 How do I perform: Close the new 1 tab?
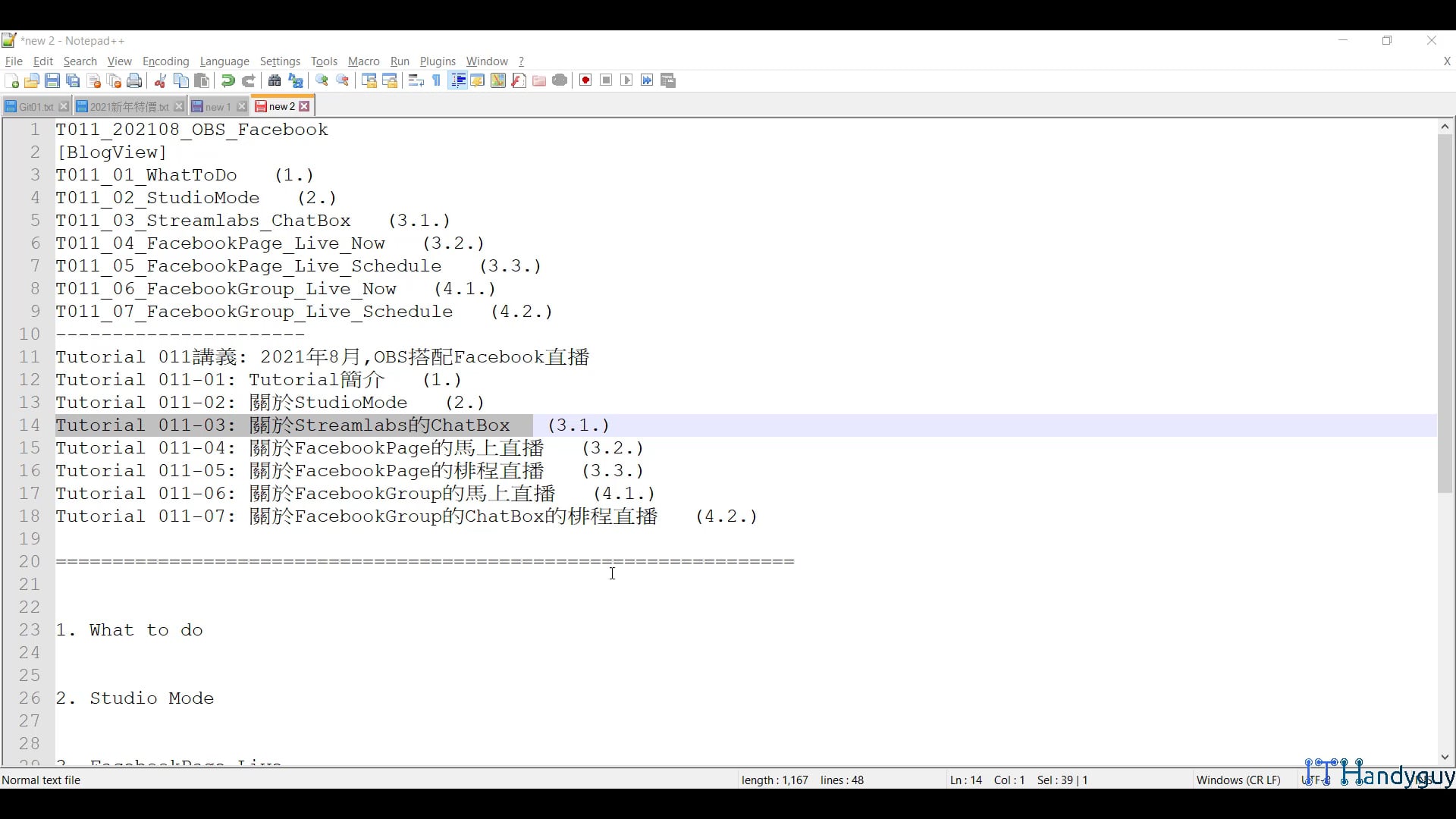coord(242,107)
